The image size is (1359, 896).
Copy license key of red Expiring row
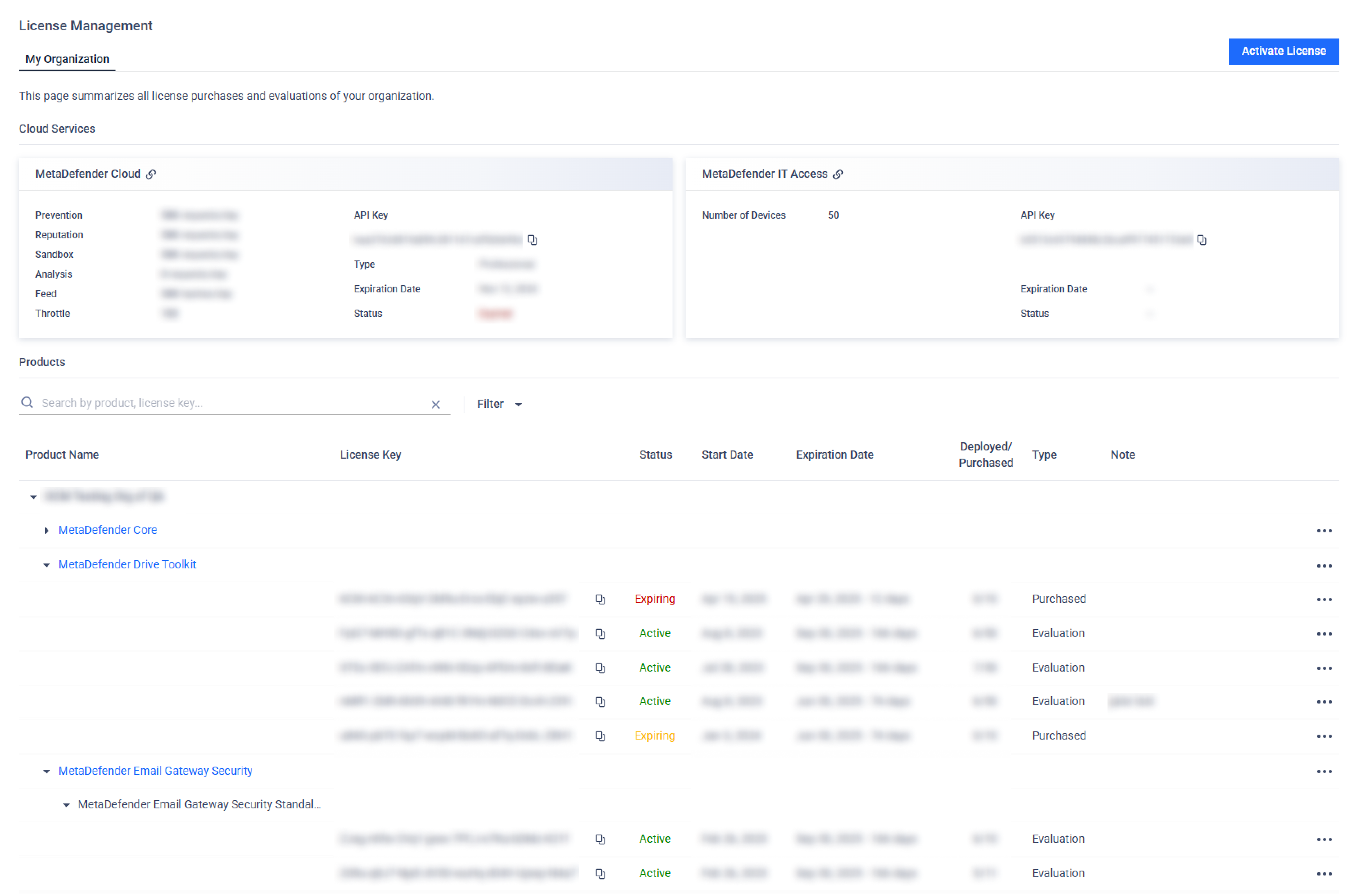click(x=600, y=599)
